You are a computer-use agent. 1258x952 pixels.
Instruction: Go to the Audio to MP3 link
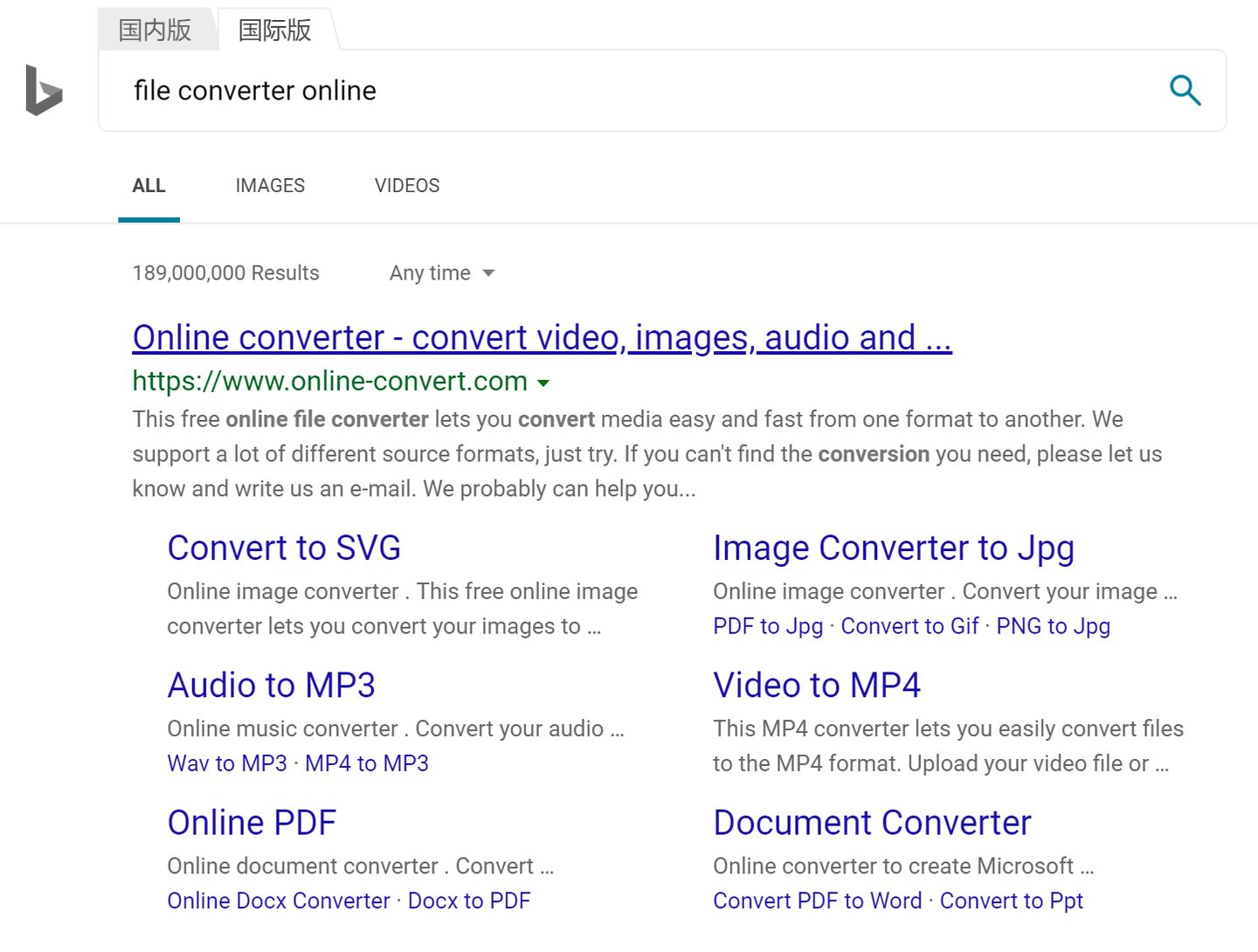click(271, 685)
